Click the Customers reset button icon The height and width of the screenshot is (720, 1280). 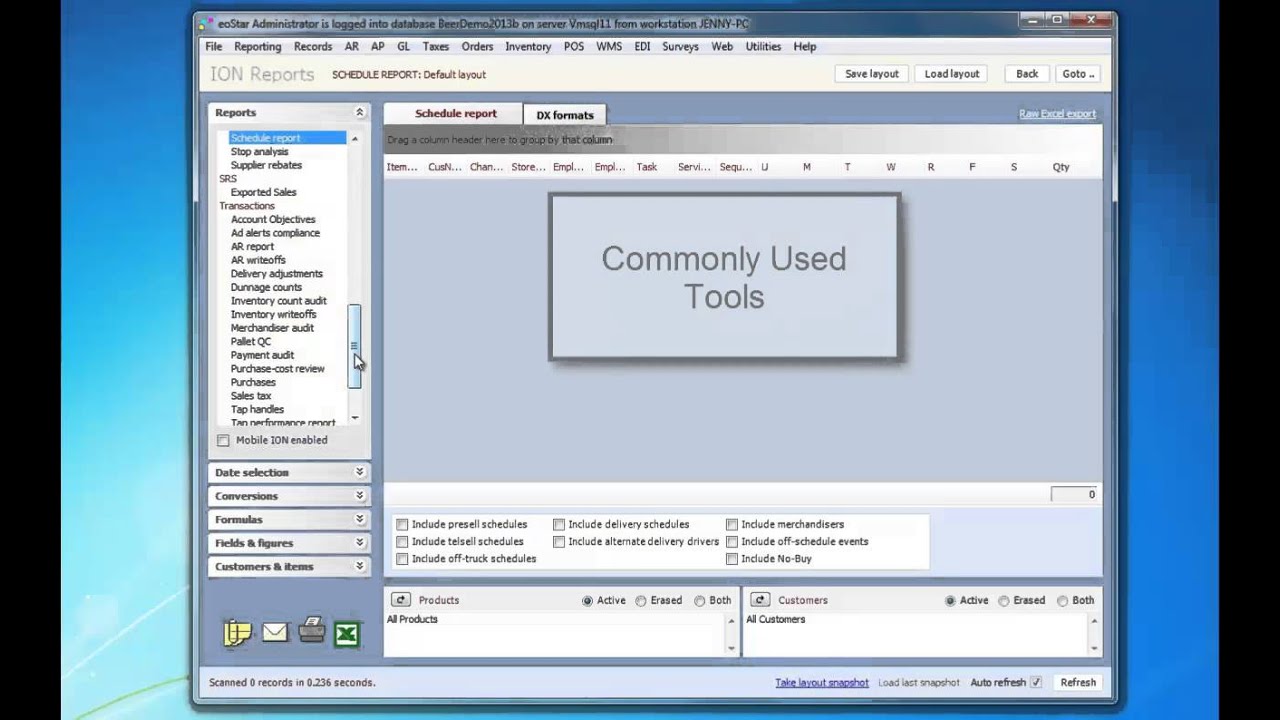coord(760,600)
